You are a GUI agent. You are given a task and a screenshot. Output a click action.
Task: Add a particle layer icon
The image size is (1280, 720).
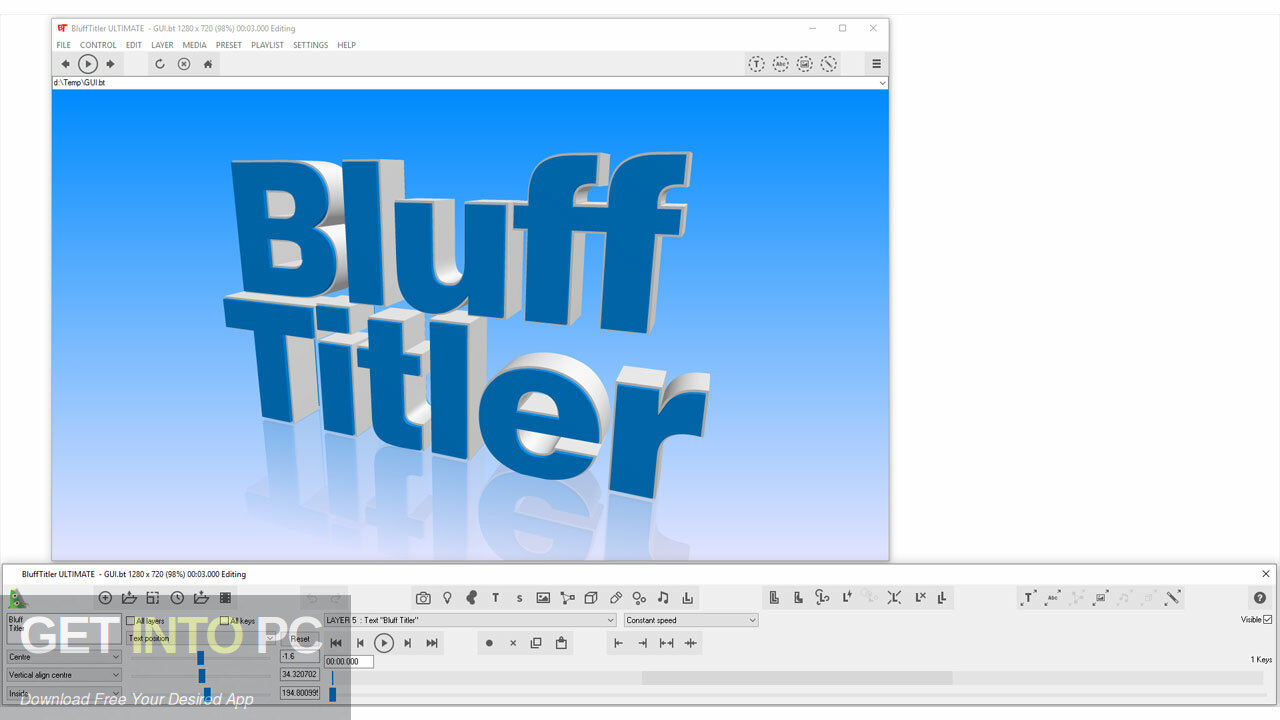(x=639, y=598)
